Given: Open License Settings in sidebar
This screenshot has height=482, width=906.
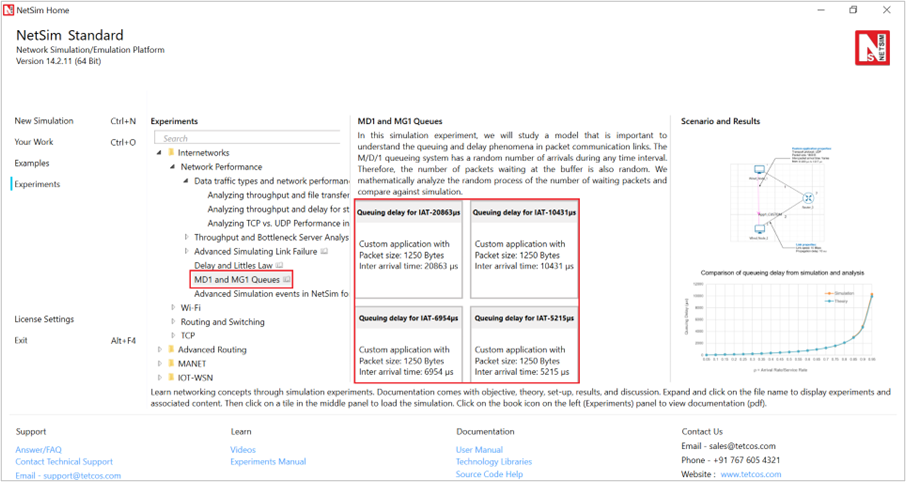Looking at the screenshot, I should [x=44, y=319].
